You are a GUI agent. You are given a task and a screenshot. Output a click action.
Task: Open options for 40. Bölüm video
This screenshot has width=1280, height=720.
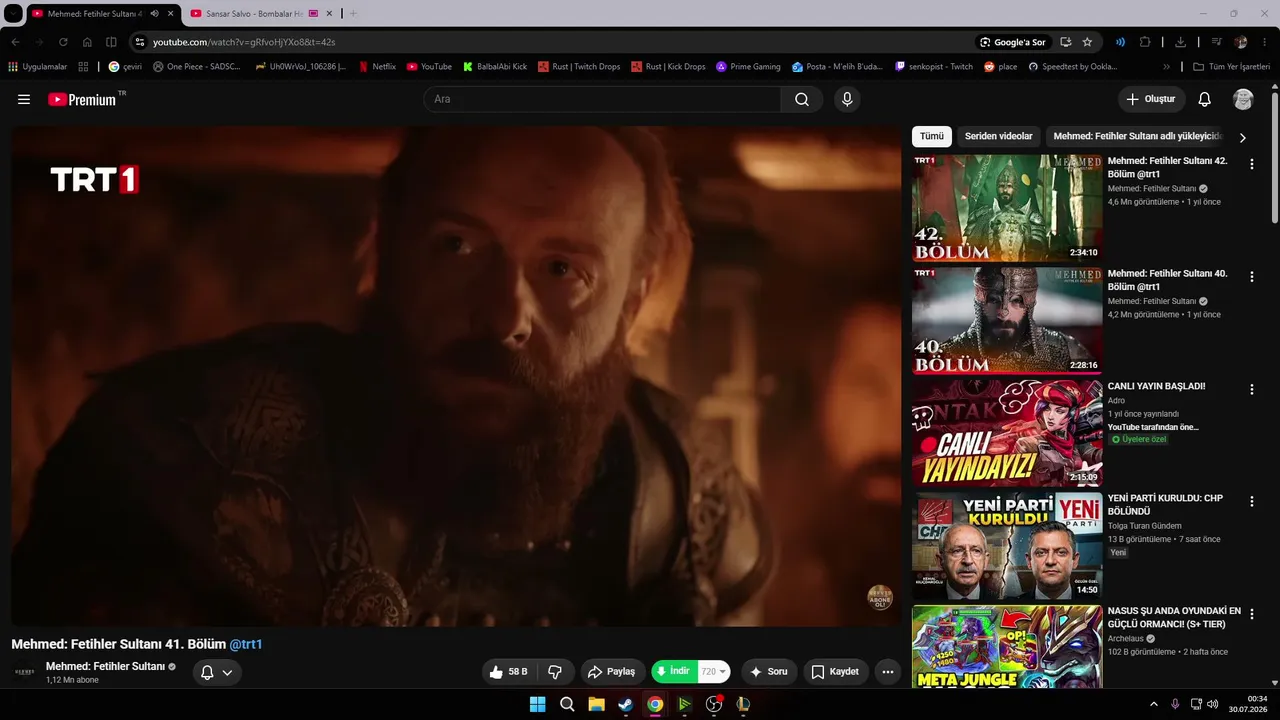pos(1251,277)
